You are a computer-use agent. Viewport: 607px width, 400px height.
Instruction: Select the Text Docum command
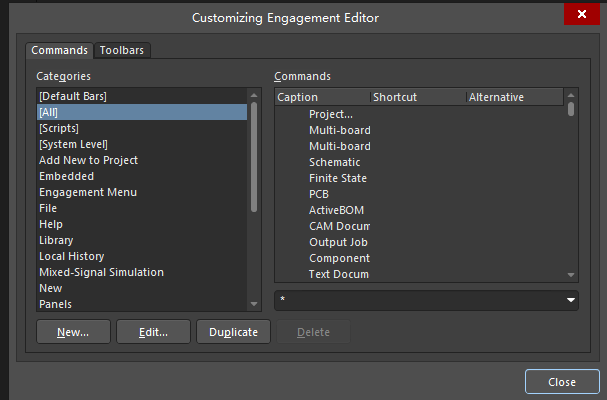(420, 274)
